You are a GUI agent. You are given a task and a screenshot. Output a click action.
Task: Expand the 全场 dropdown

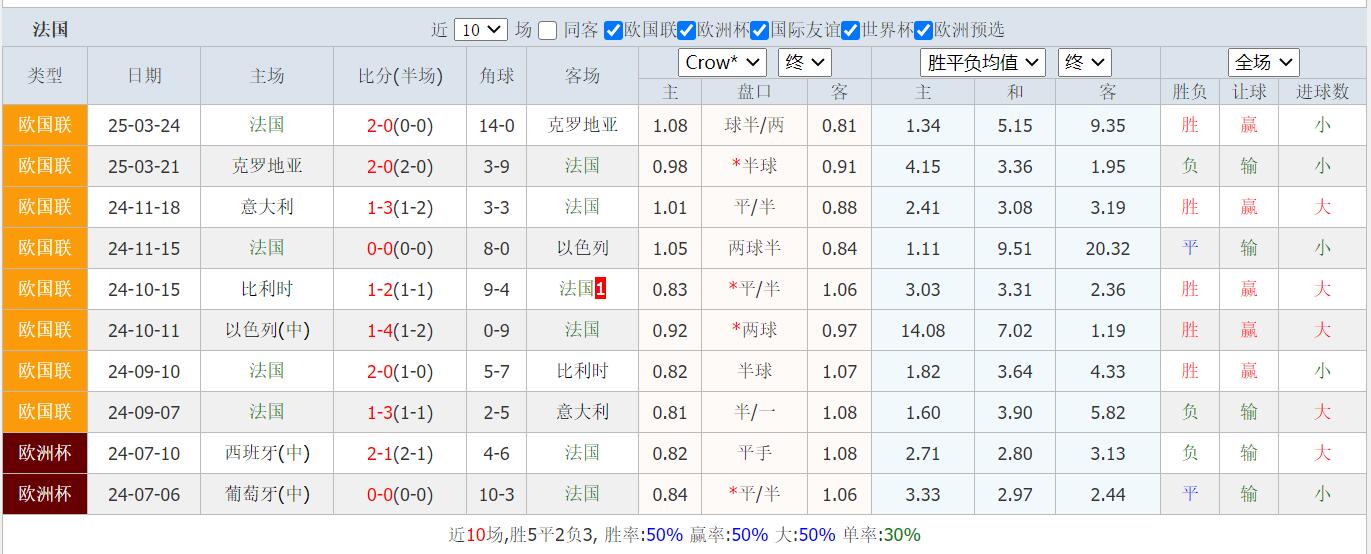click(1263, 62)
